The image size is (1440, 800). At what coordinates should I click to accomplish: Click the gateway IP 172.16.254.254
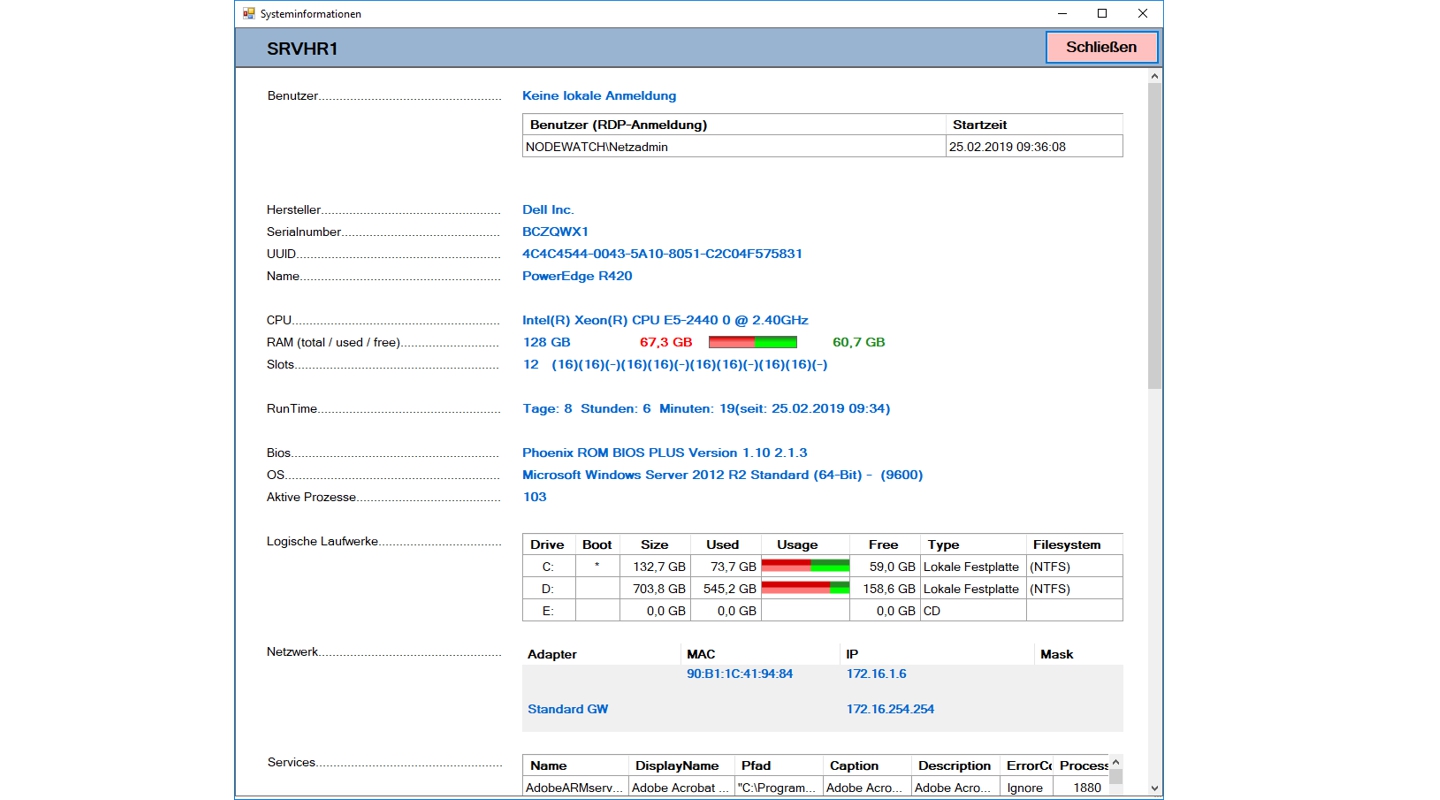pos(890,709)
